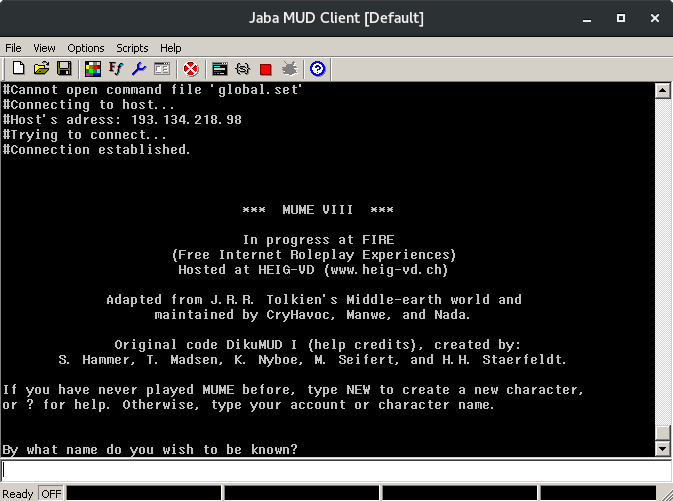
Task: Click '#Connection established.' line
Action: coord(96,149)
